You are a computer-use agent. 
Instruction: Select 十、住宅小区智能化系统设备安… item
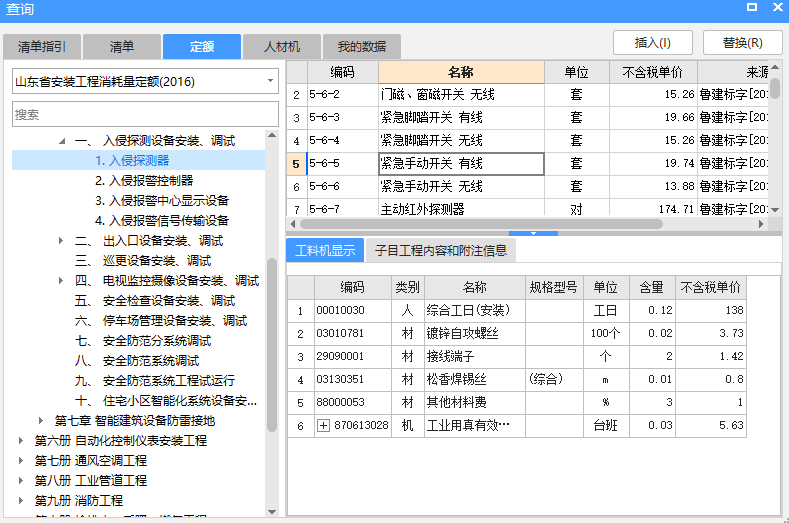[x=166, y=401]
